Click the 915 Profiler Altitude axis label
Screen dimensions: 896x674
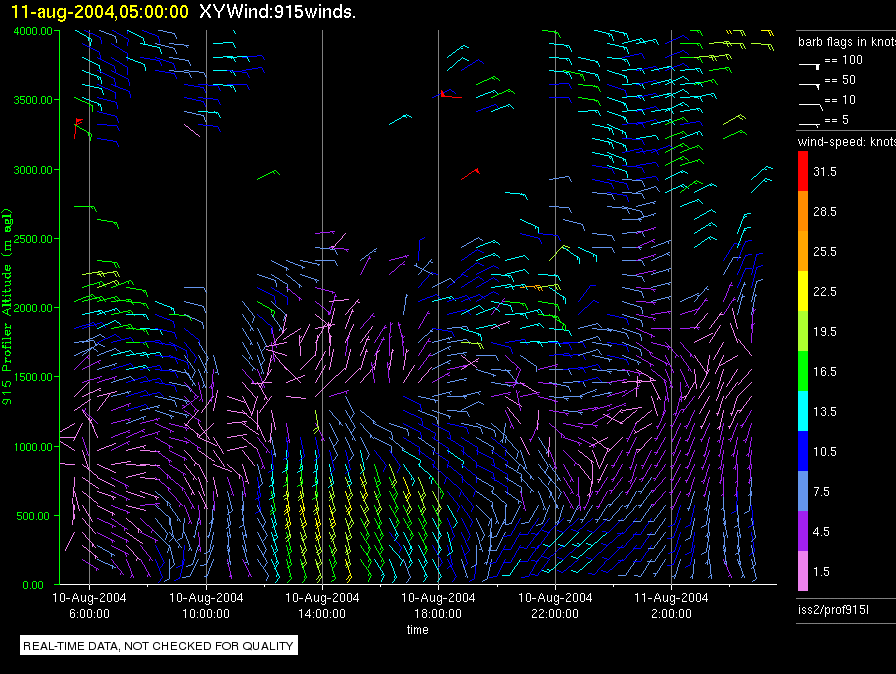coord(7,307)
